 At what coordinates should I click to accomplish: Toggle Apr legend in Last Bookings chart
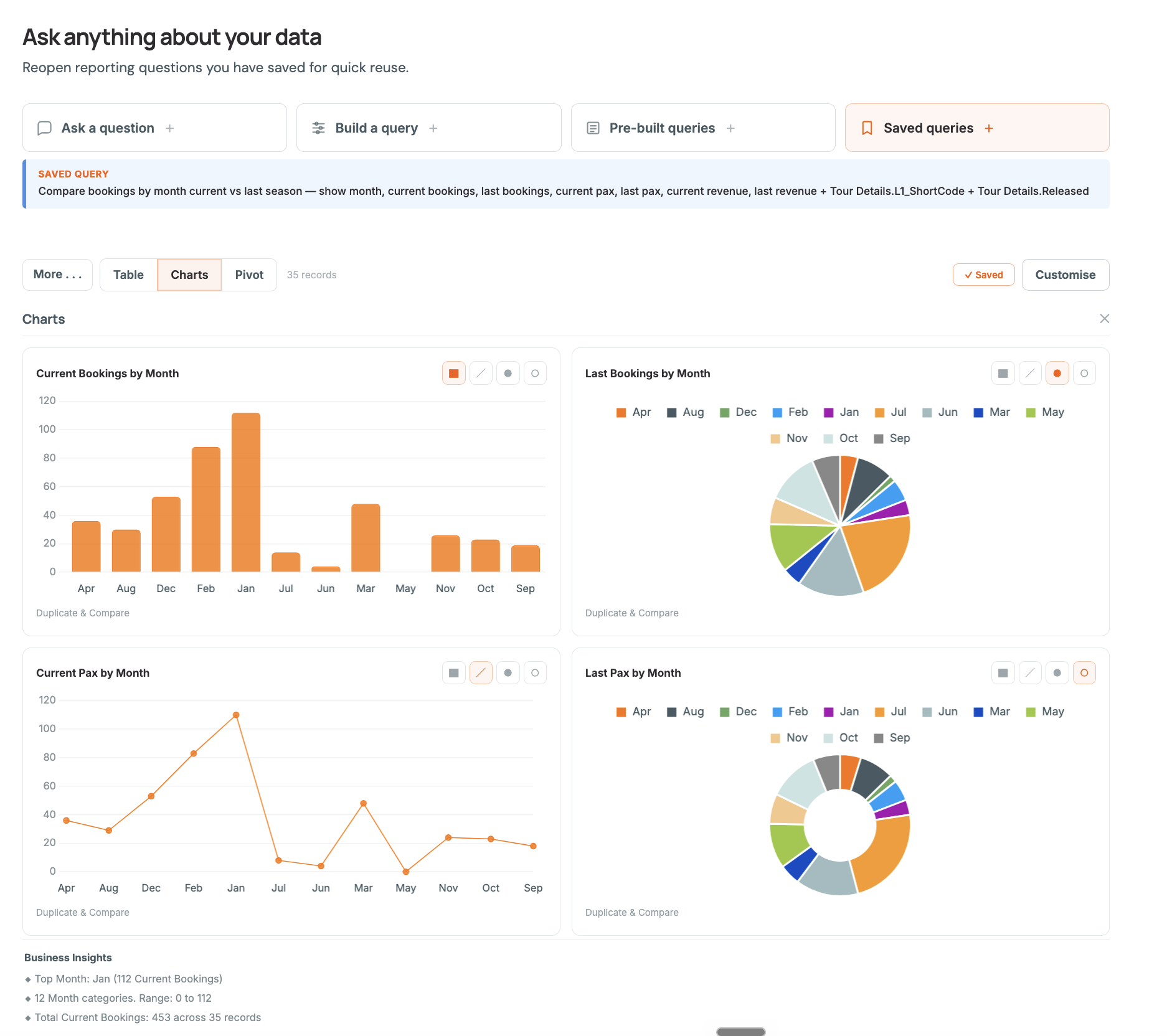pos(633,412)
